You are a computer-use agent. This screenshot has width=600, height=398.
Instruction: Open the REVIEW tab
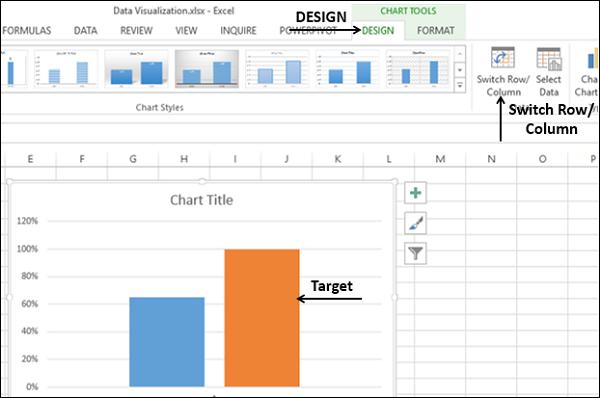click(x=136, y=31)
